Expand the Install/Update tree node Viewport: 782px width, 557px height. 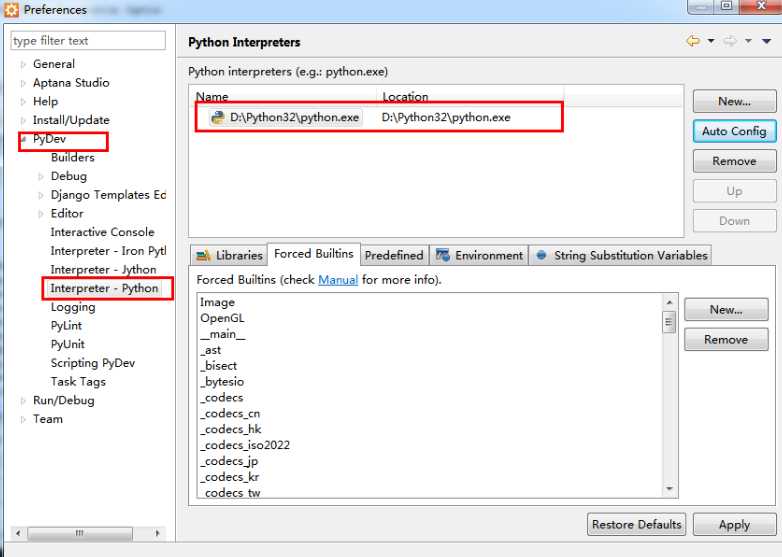[x=23, y=120]
